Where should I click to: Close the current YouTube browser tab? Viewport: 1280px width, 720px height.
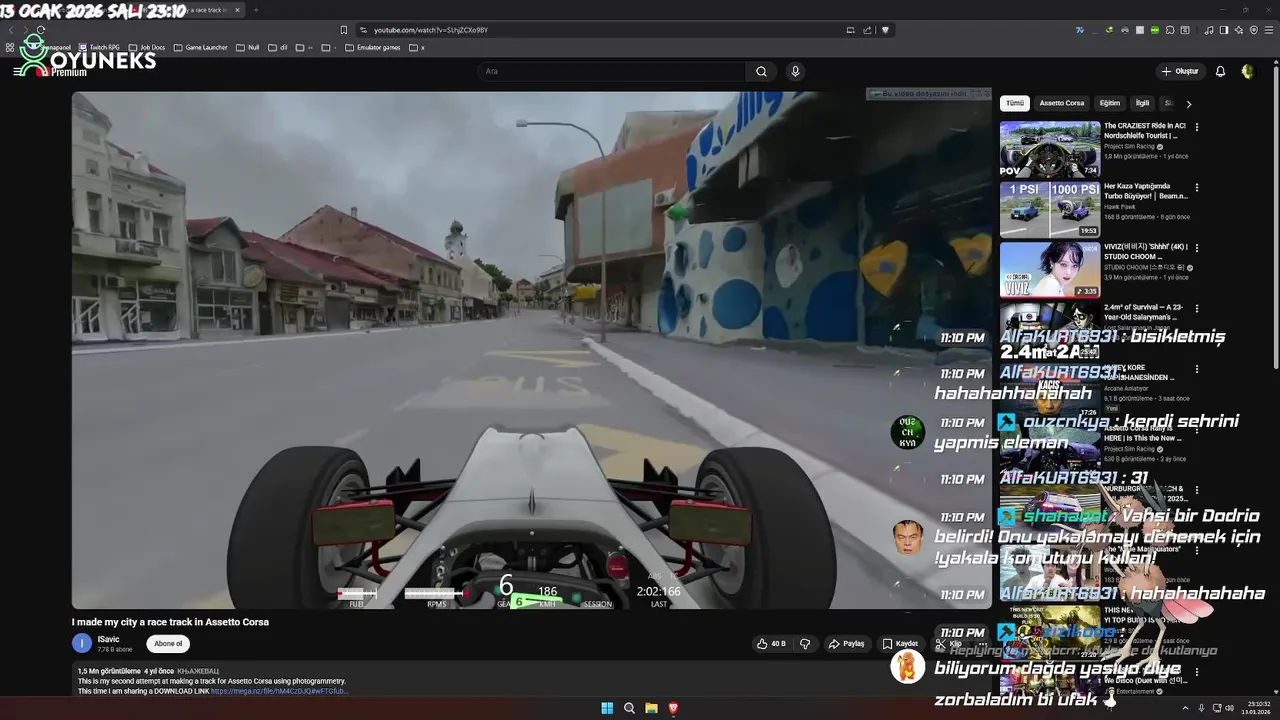(x=237, y=10)
